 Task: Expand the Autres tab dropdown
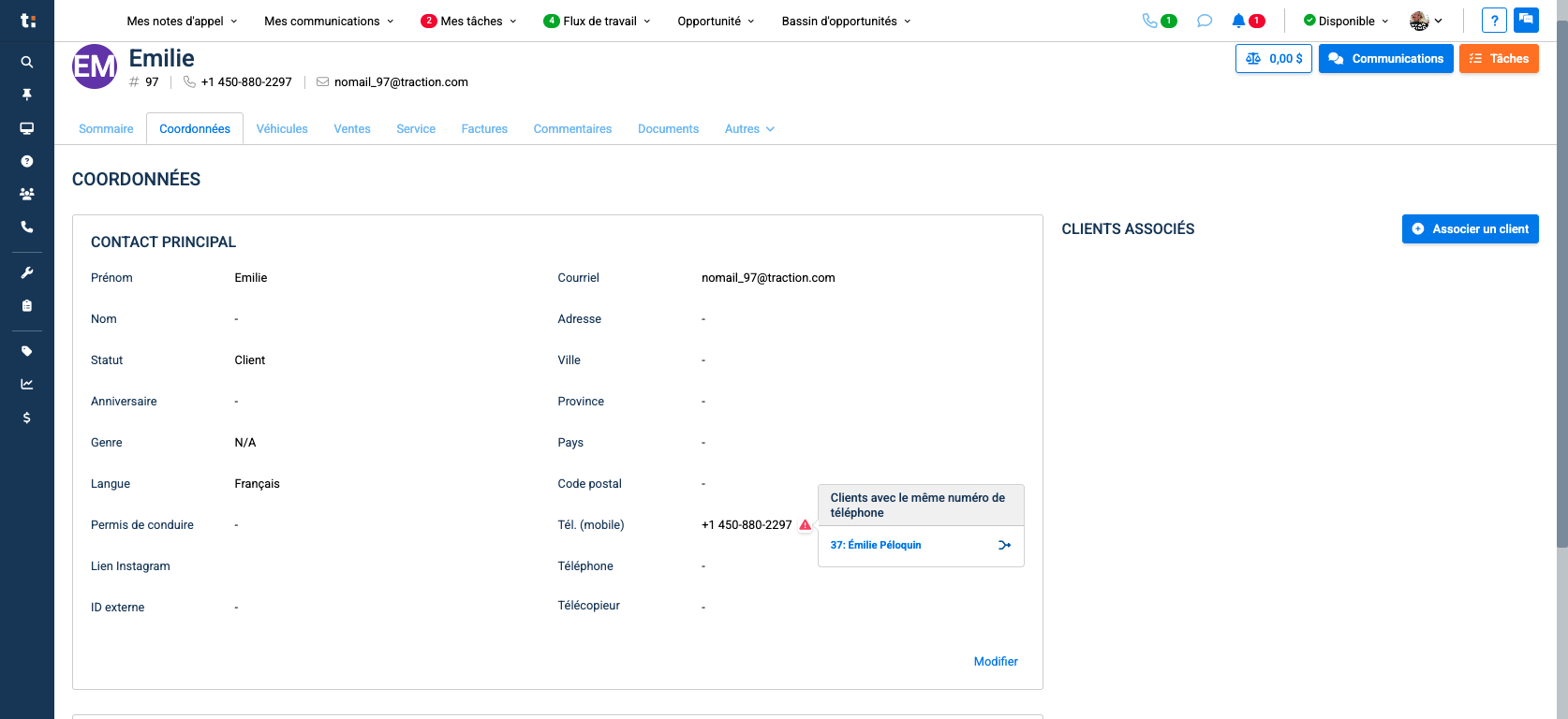[x=749, y=129]
